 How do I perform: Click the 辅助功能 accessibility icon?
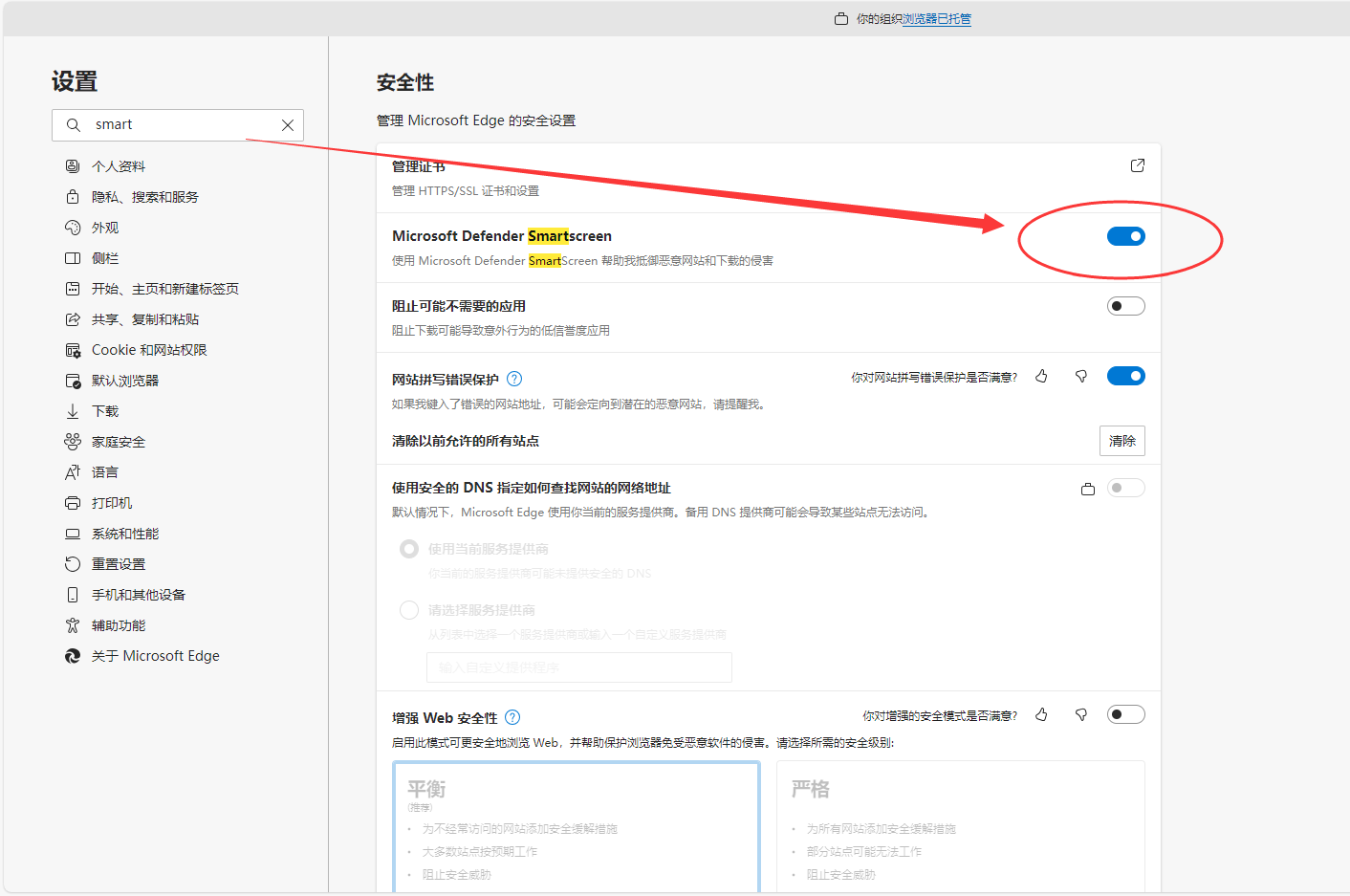[73, 625]
